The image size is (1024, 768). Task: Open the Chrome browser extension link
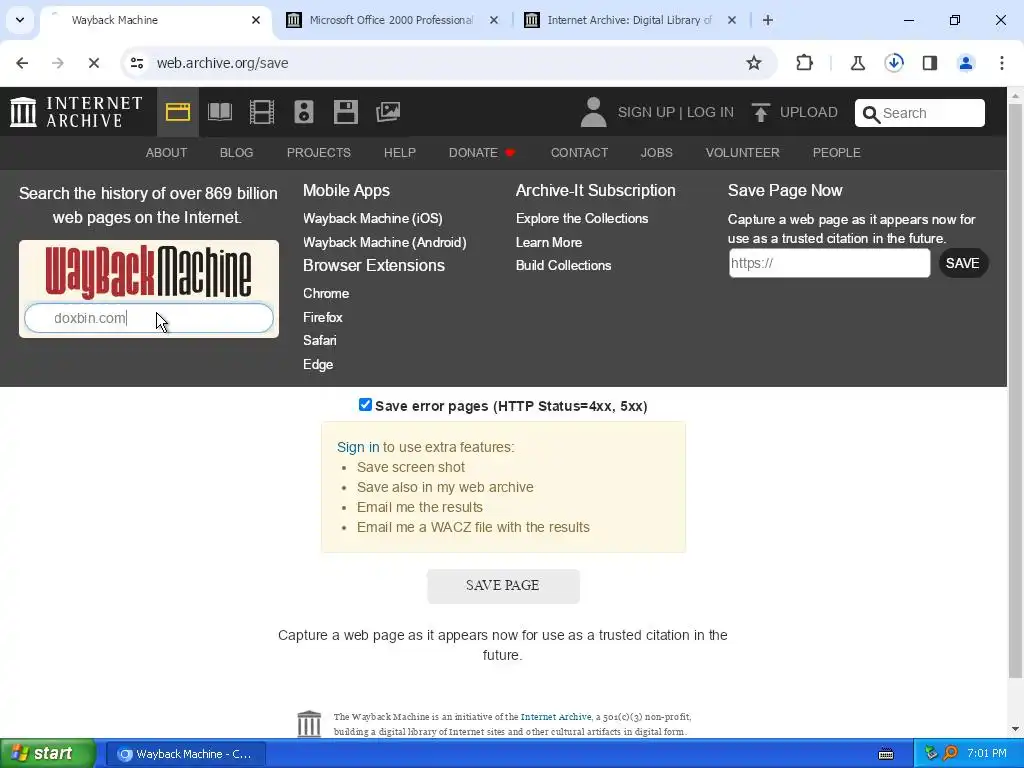pyautogui.click(x=326, y=294)
